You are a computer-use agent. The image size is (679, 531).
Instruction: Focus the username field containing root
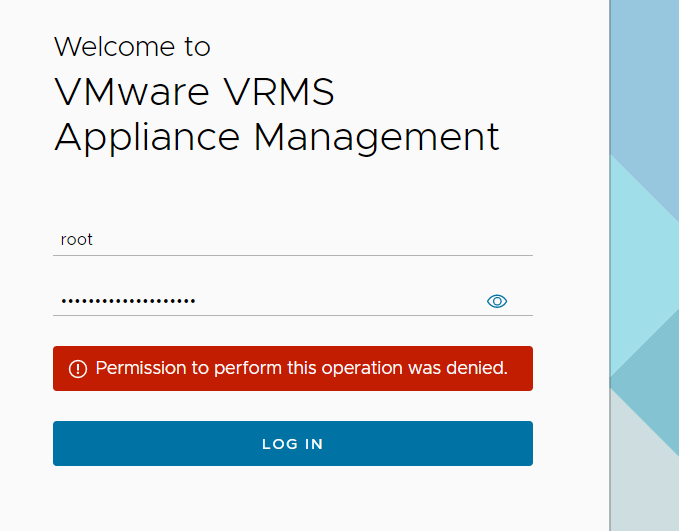tap(292, 240)
